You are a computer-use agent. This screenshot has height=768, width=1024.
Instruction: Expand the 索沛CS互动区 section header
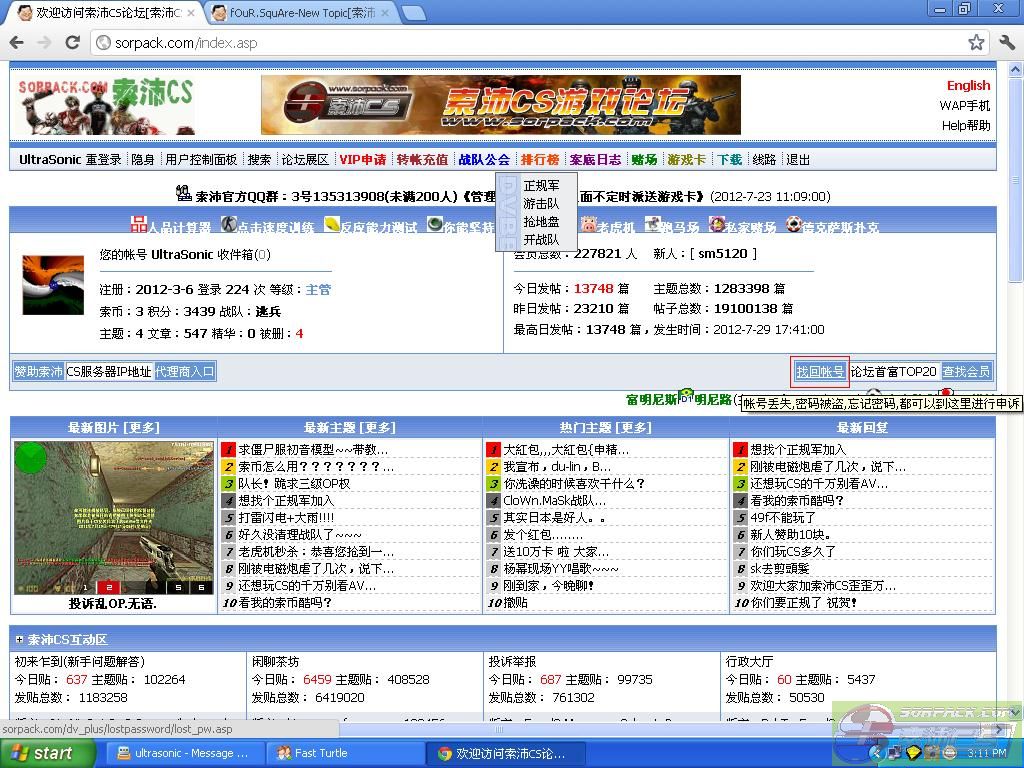tap(64, 639)
